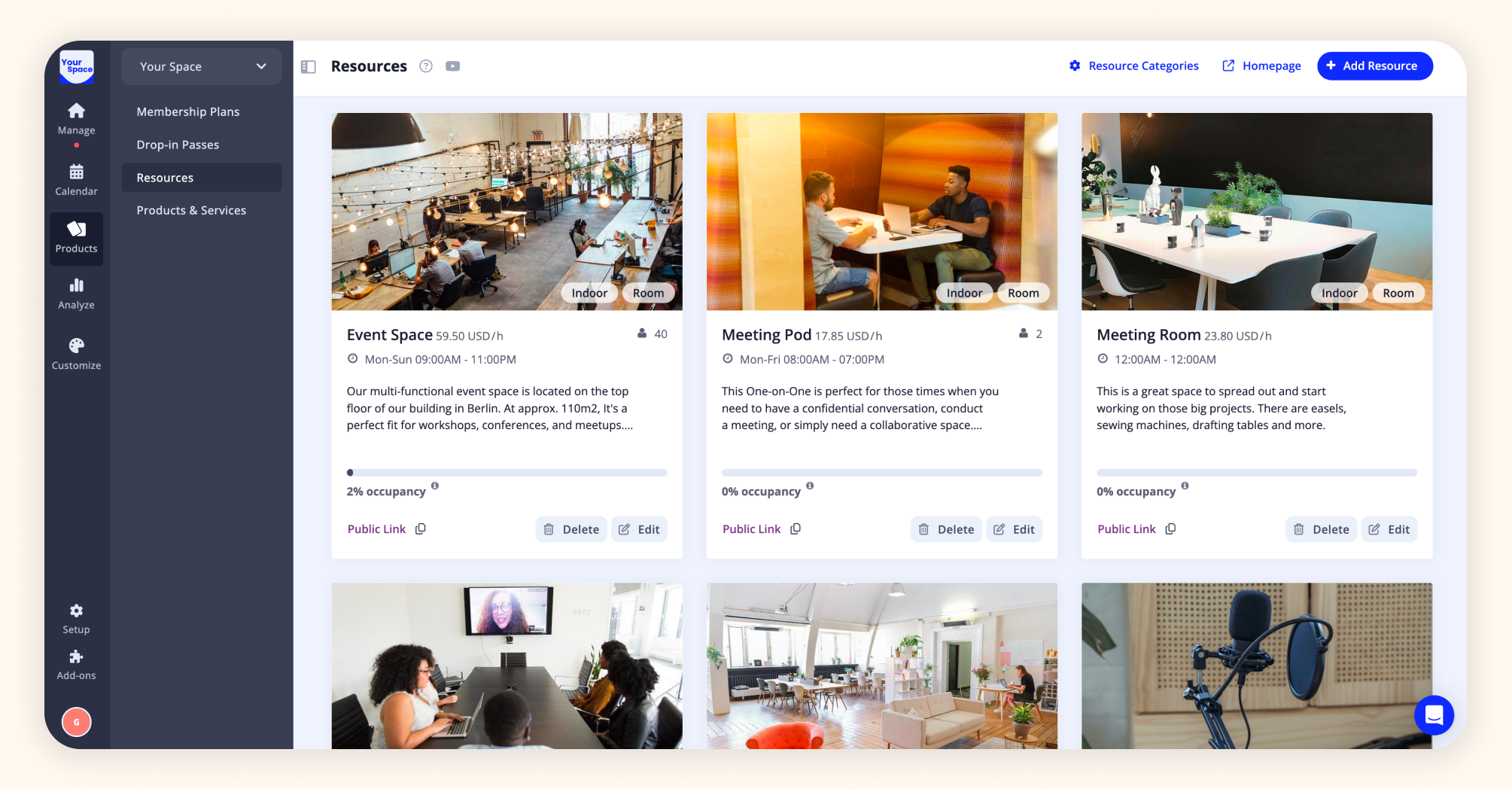
Task: Open the Manage home icon
Action: coord(76,111)
